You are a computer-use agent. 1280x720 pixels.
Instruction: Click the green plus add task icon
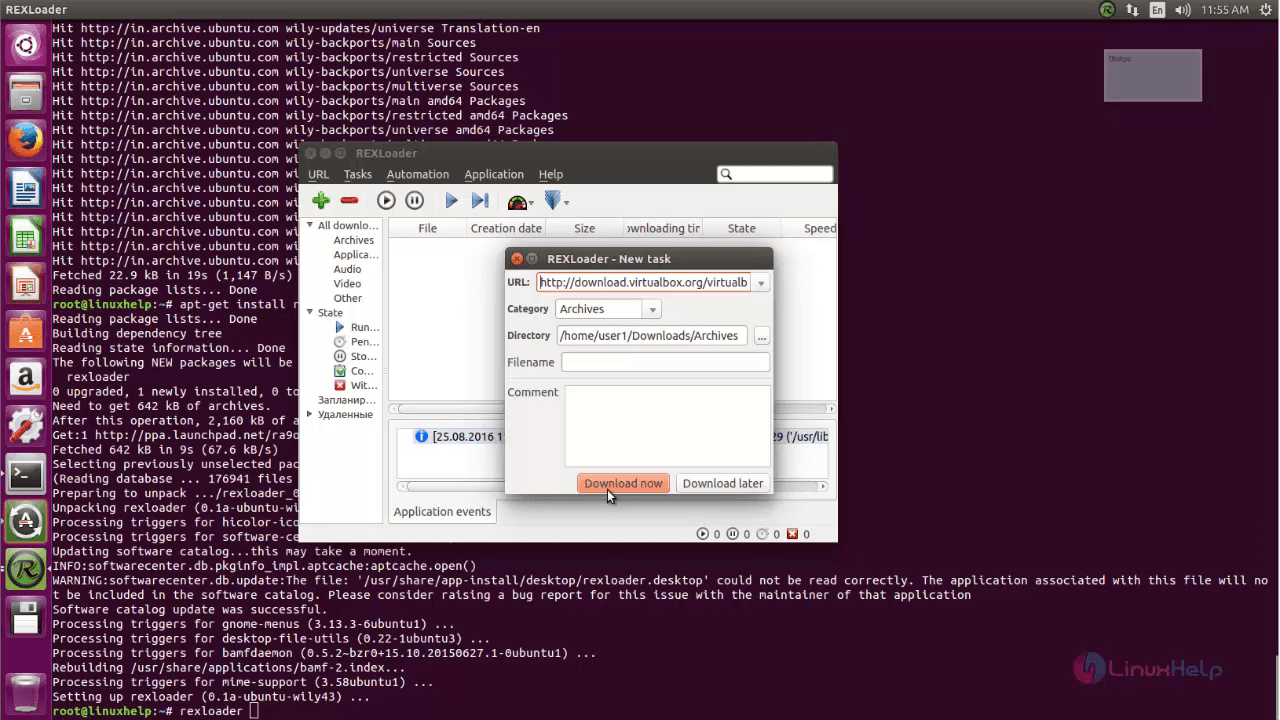(x=321, y=201)
